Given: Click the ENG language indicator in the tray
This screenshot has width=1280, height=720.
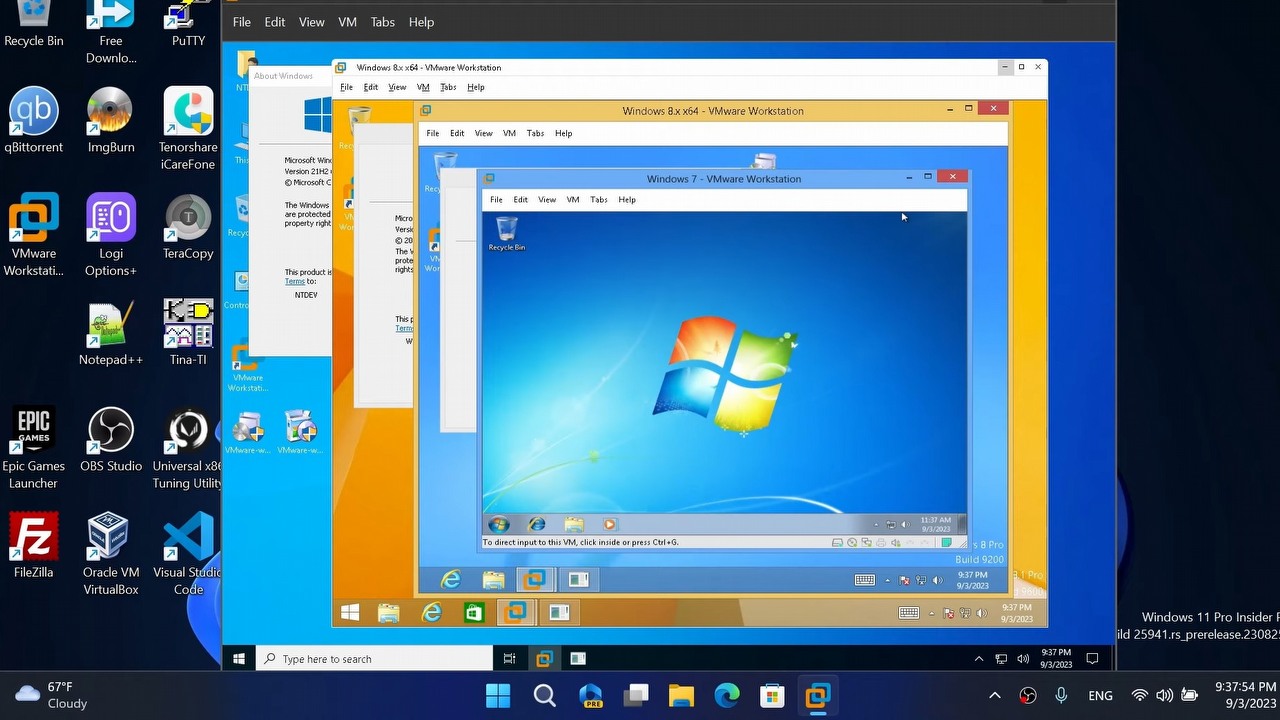Looking at the screenshot, I should (x=1100, y=695).
